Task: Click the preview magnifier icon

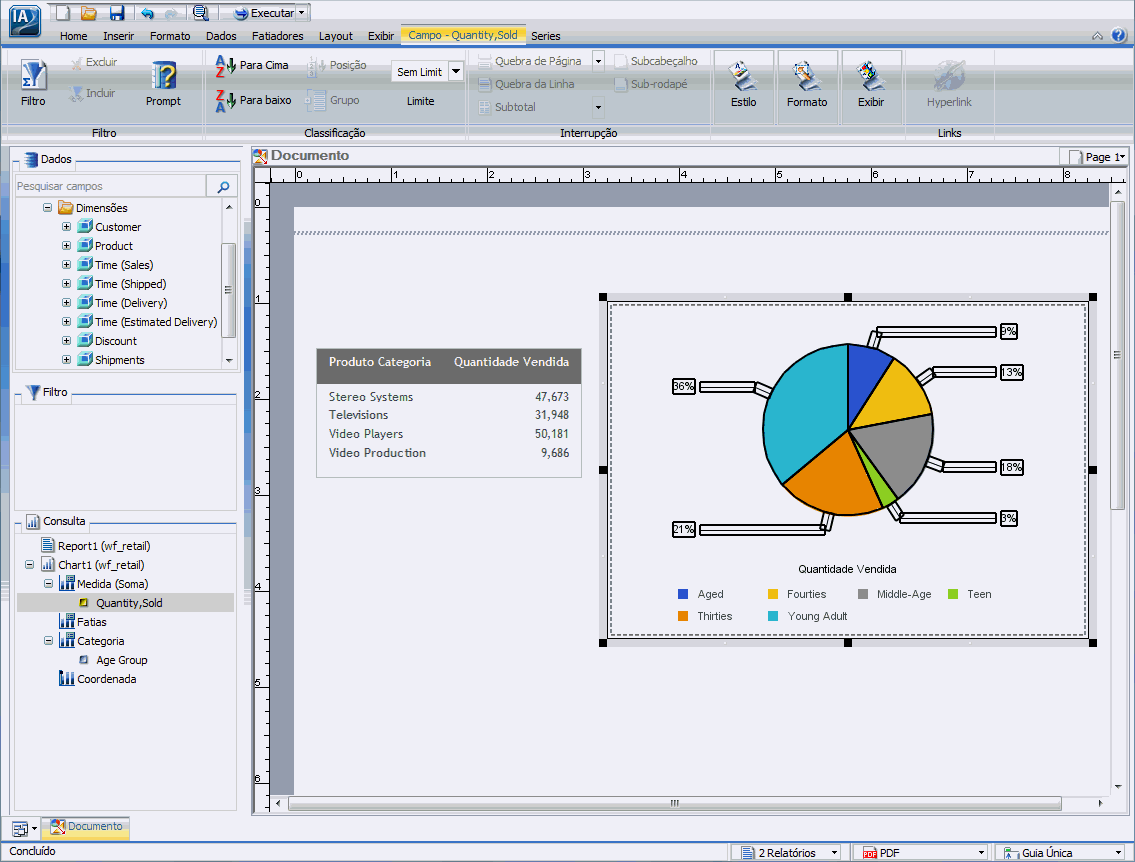Action: pos(201,13)
